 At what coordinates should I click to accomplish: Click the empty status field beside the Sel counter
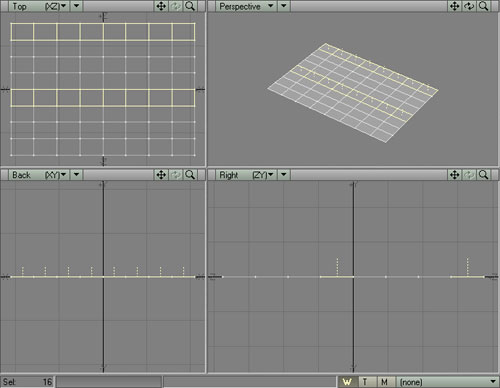(109, 382)
